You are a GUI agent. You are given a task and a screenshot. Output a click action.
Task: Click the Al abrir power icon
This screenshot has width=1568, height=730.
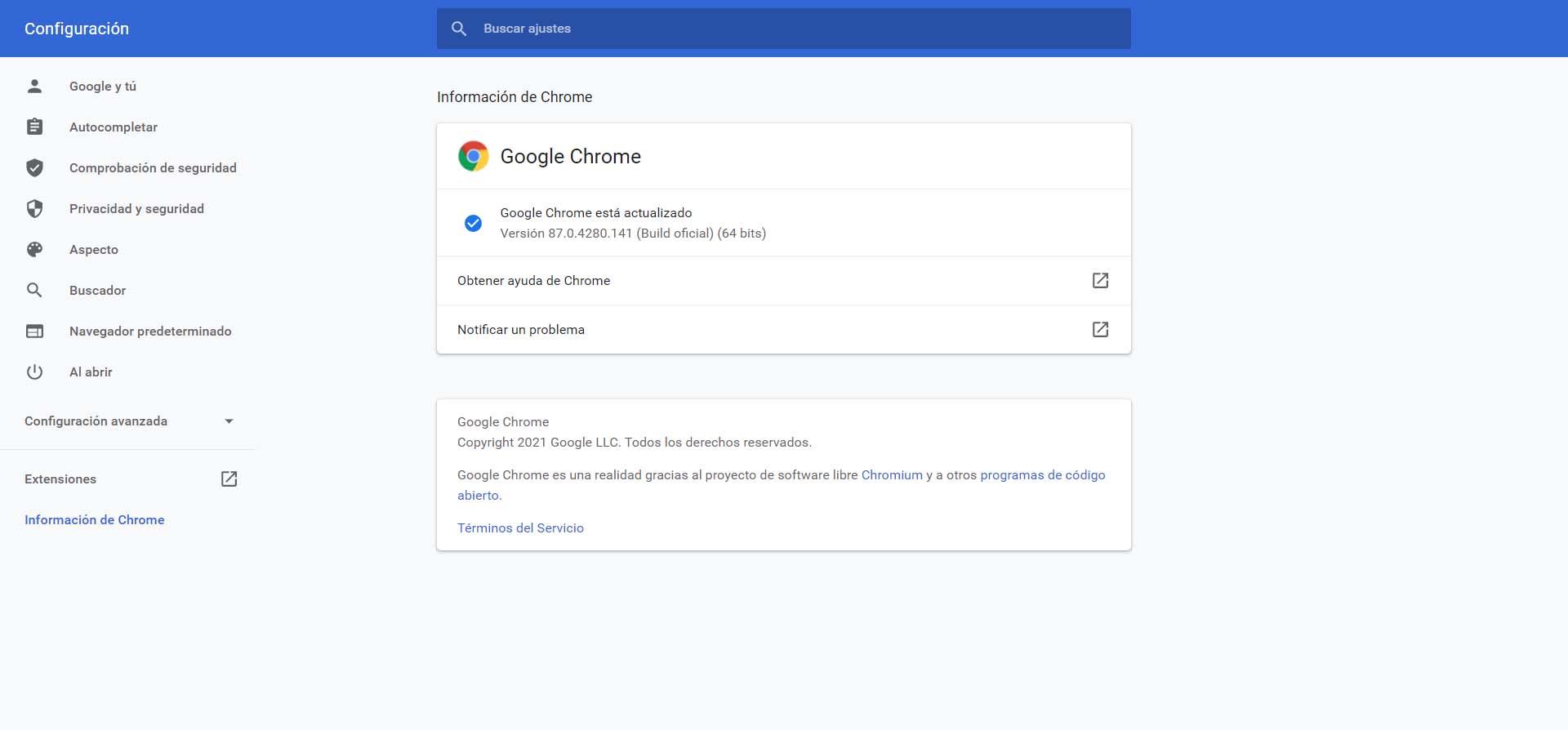[x=34, y=372]
